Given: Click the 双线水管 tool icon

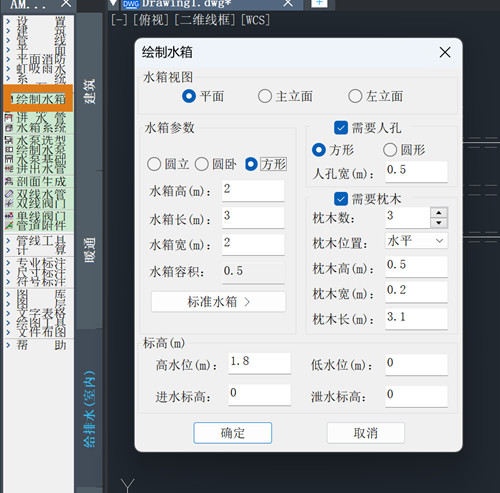Looking at the screenshot, I should pos(9,194).
